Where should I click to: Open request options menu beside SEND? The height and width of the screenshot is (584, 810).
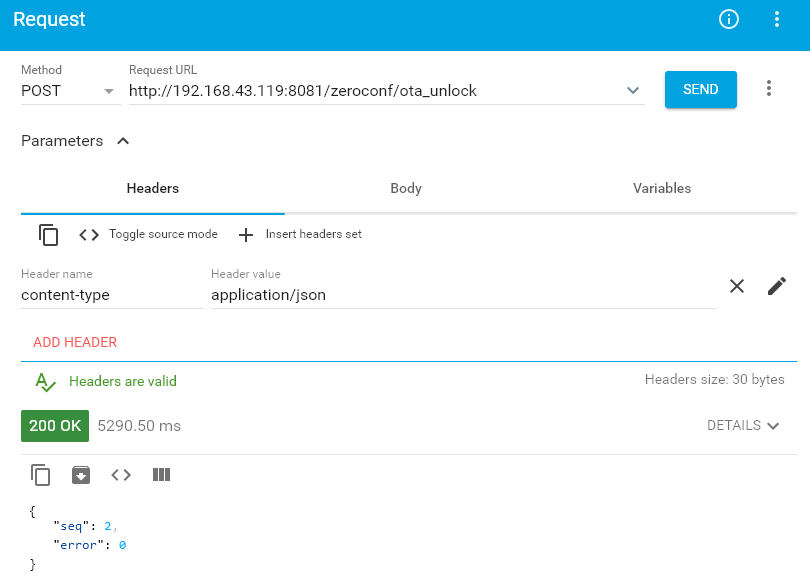(769, 89)
